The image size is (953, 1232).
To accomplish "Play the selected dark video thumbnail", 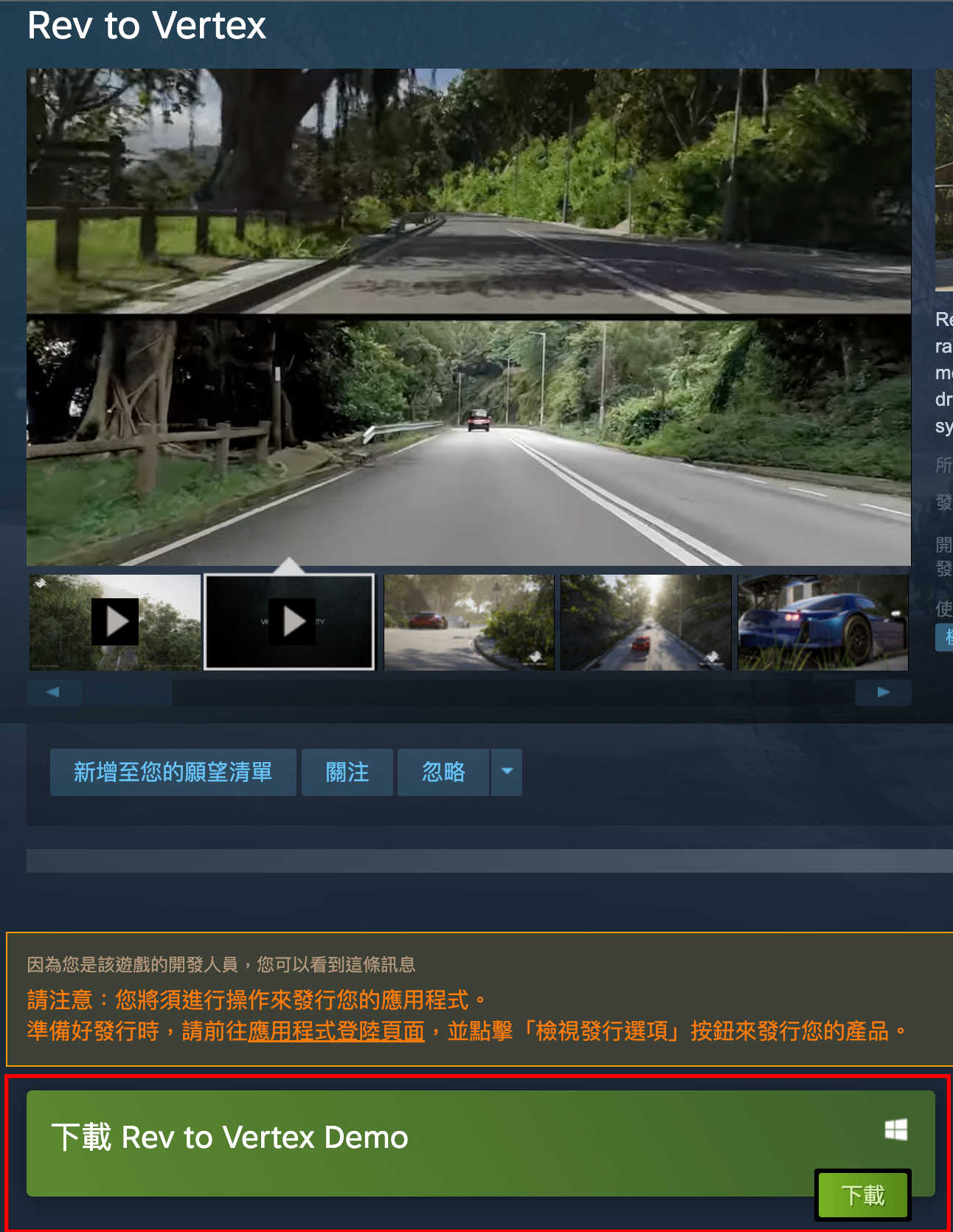I will coord(290,622).
